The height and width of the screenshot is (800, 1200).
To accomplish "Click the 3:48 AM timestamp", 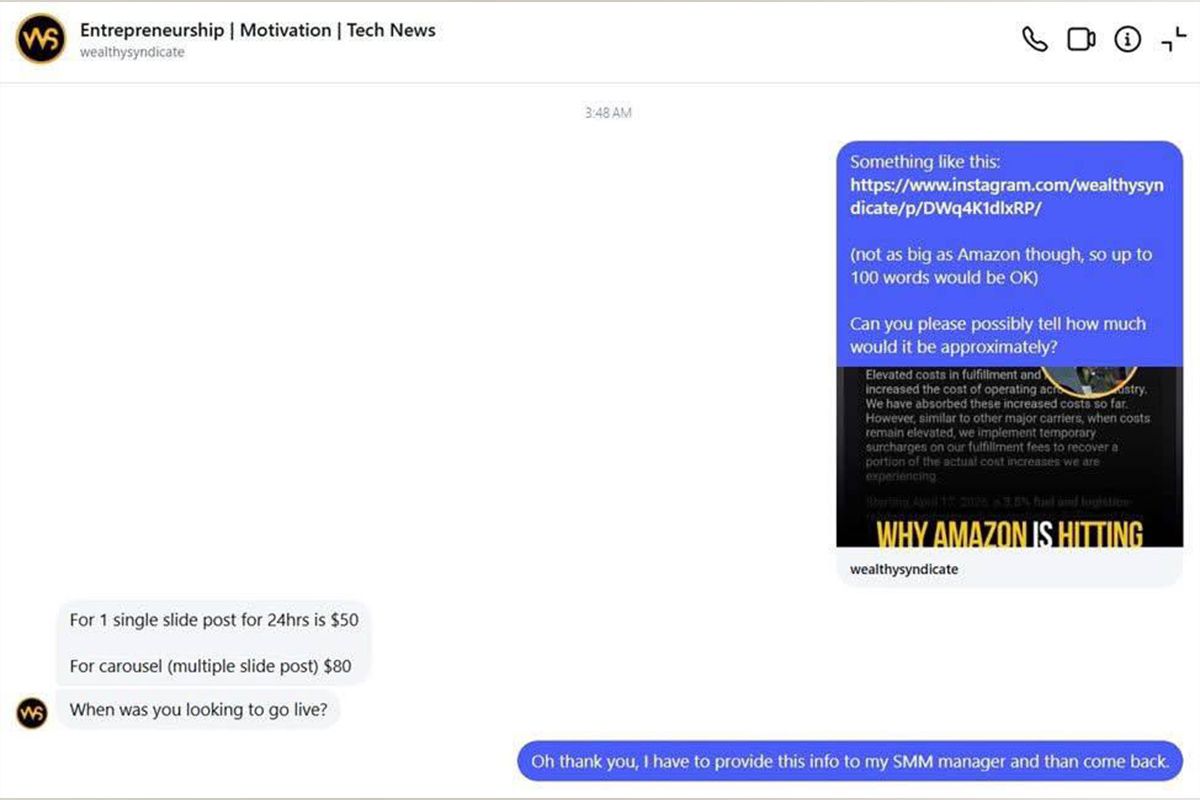I will click(x=608, y=113).
